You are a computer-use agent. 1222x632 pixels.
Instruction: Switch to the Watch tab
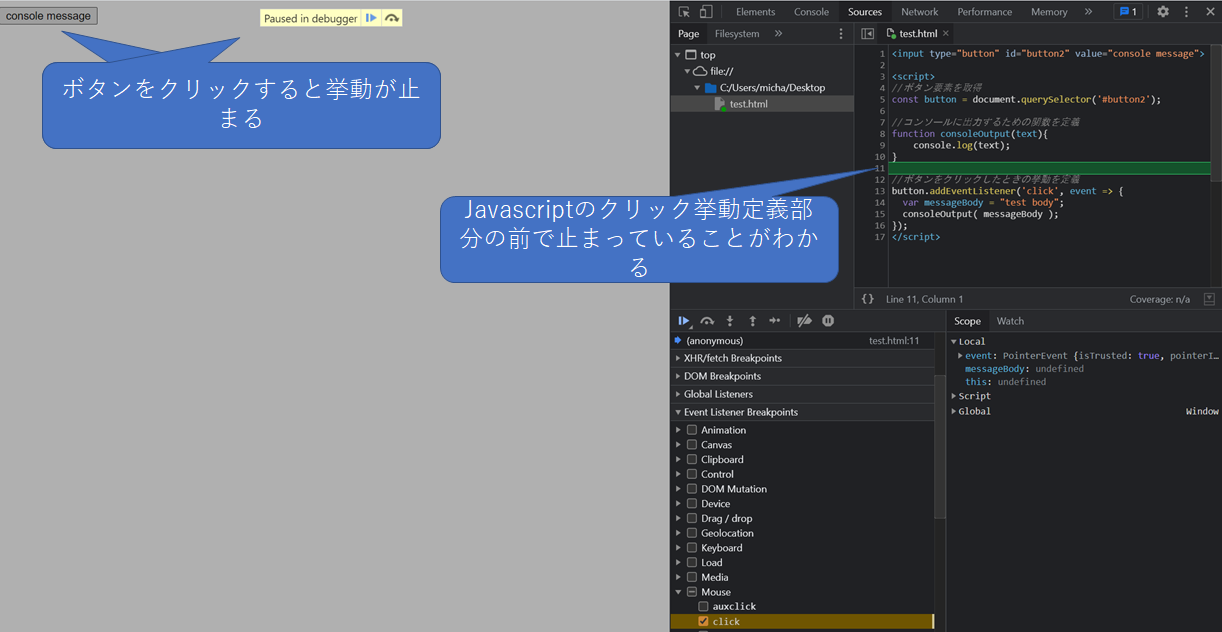[1010, 321]
